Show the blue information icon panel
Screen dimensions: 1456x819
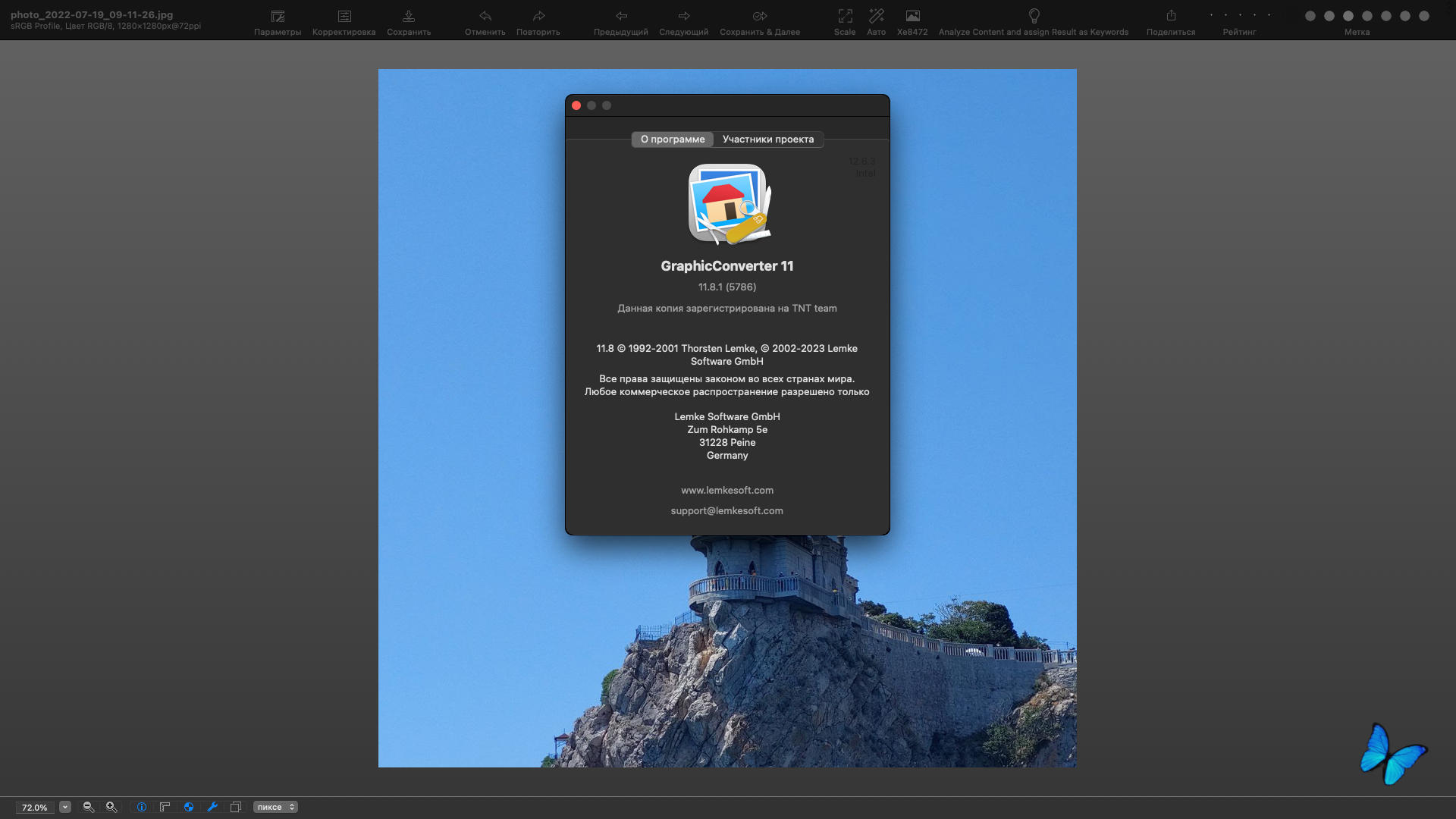[x=142, y=807]
